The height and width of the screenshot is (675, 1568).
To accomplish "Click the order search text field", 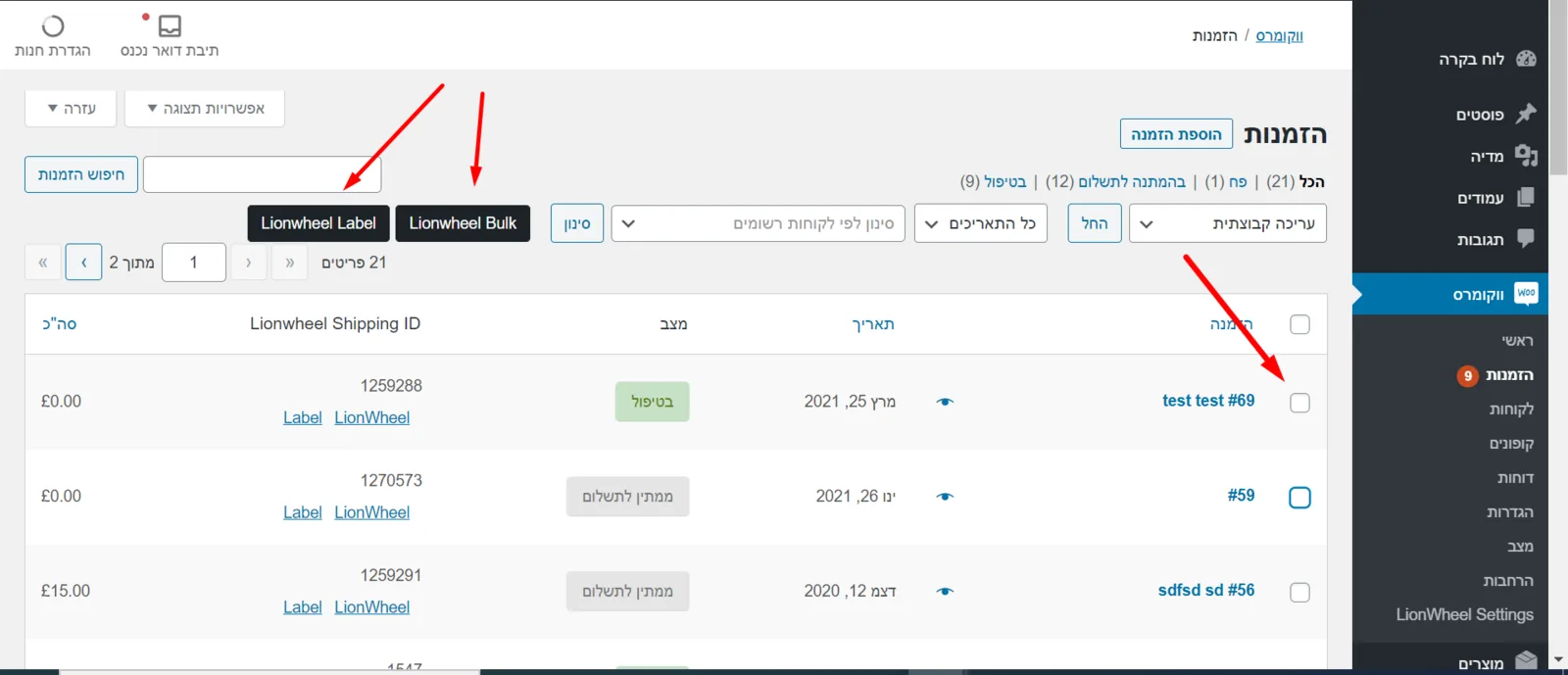I will pyautogui.click(x=262, y=174).
